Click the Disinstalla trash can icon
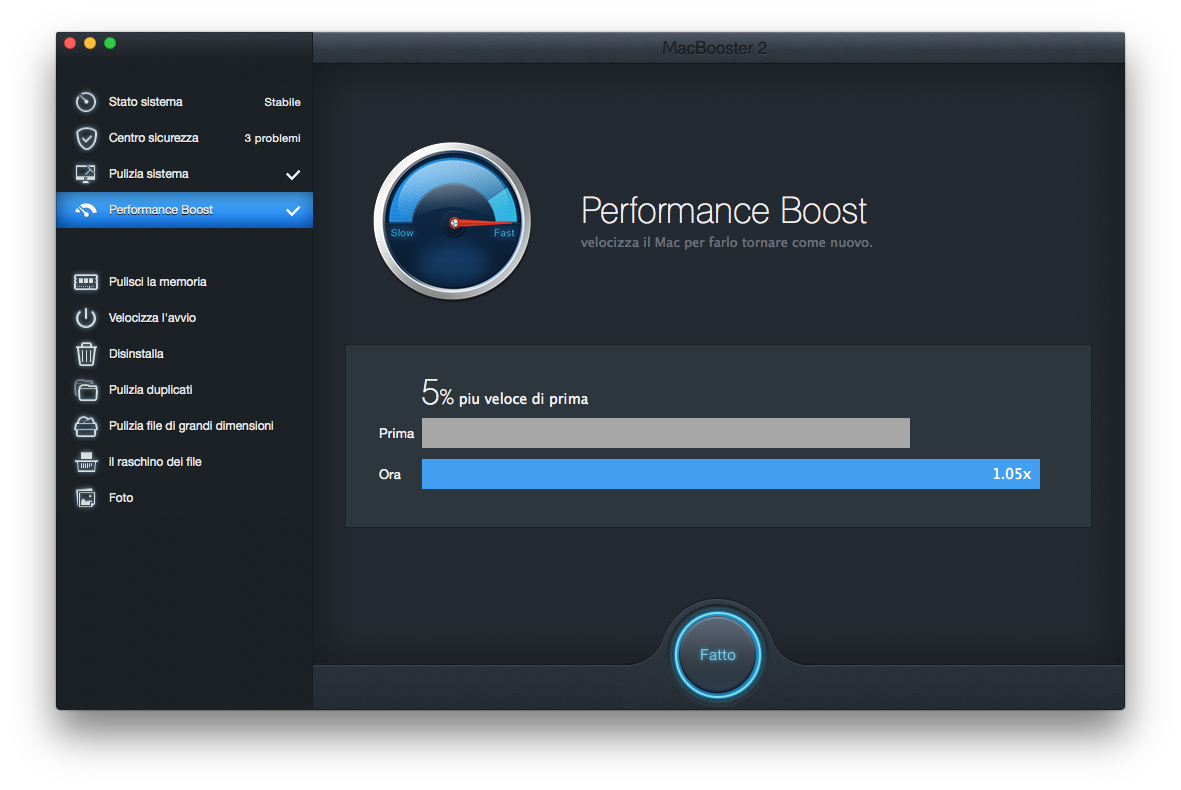1181x790 pixels. [x=86, y=354]
